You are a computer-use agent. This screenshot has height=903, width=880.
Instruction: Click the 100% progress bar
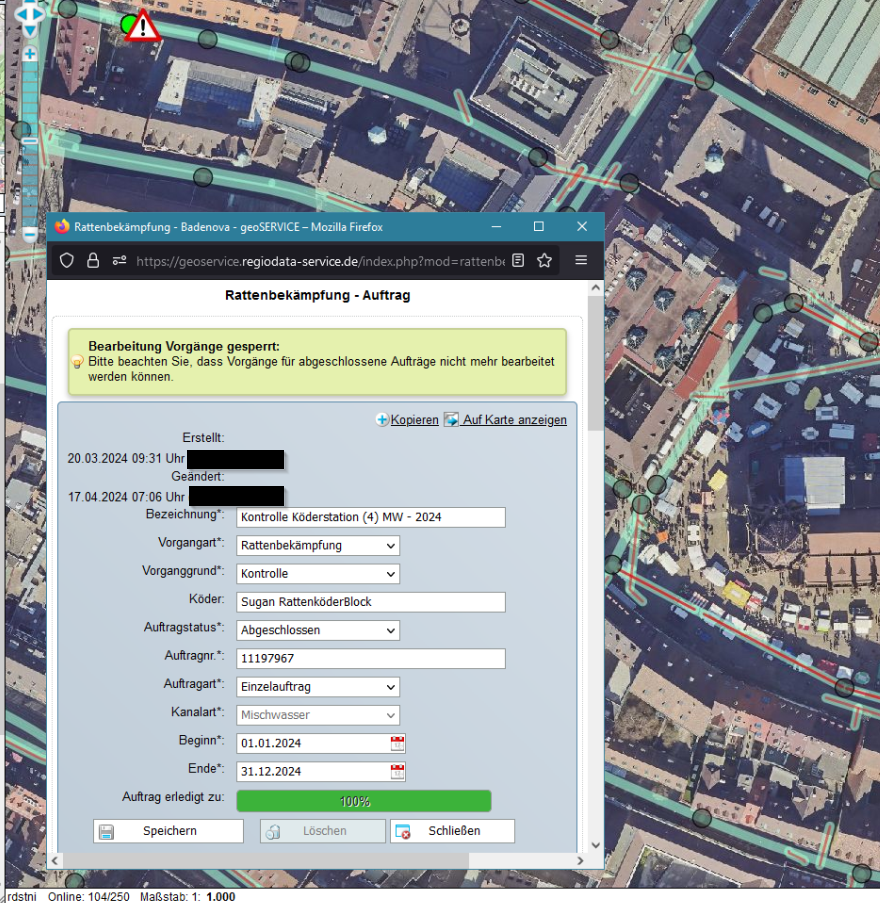pos(363,801)
